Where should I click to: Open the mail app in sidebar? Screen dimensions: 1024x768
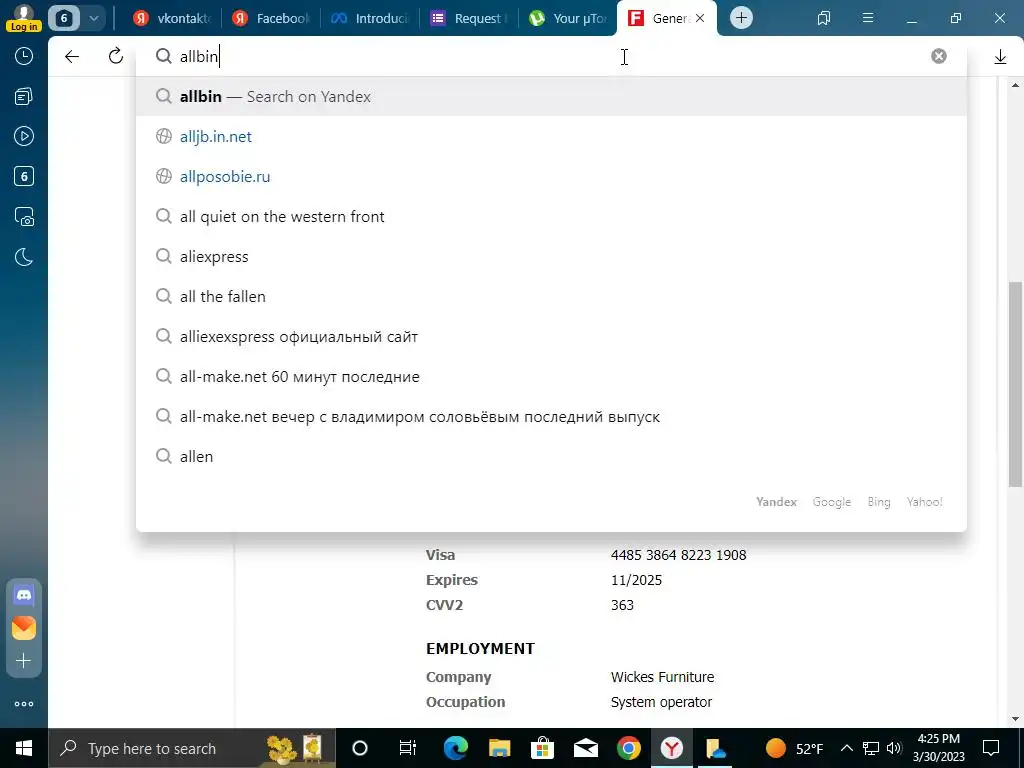[x=24, y=628]
